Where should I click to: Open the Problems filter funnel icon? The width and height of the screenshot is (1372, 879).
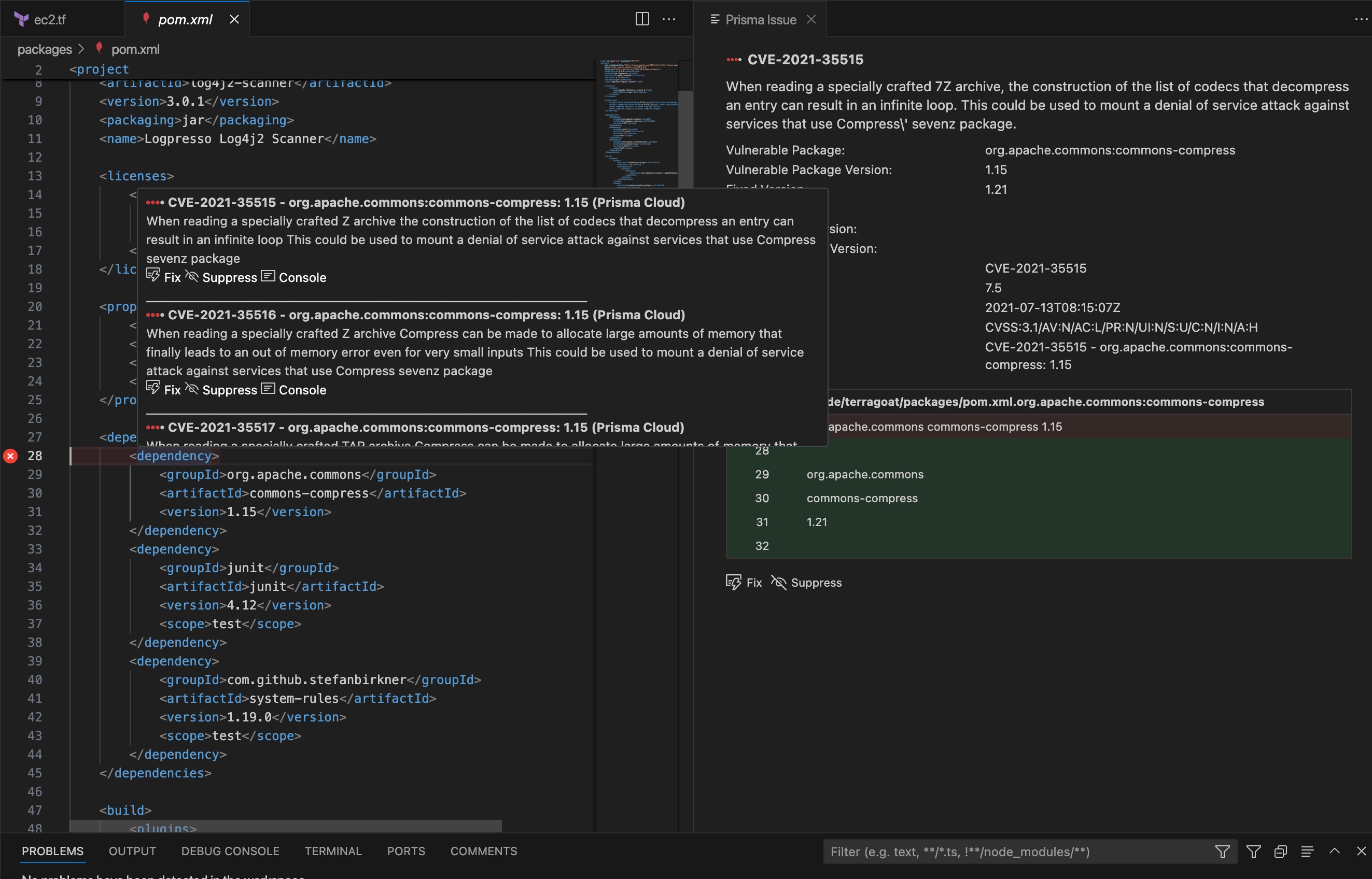point(1223,851)
